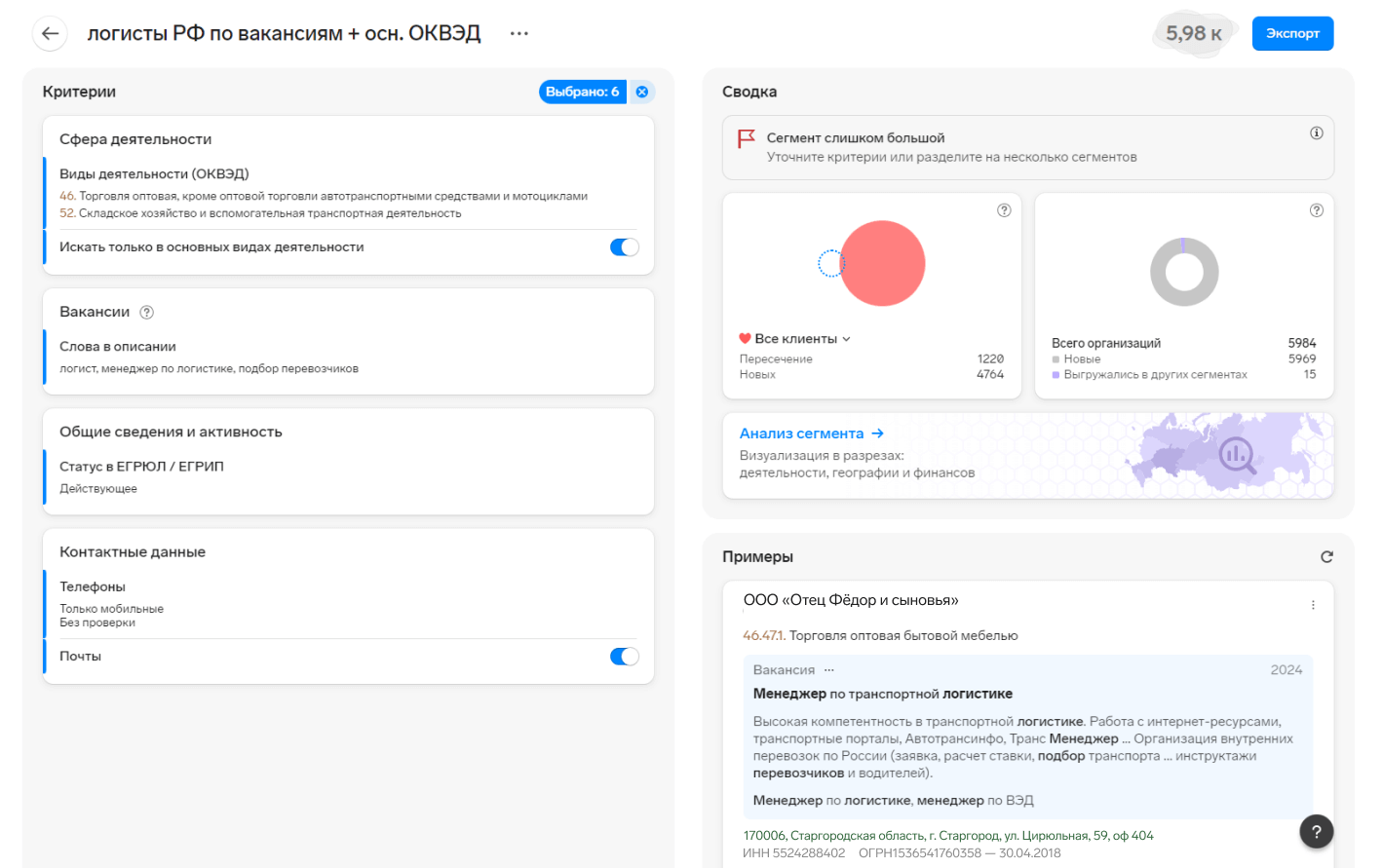This screenshot has height=868, width=1382.
Task: Open the Телефоны criterion
Action: pyautogui.click(x=93, y=586)
